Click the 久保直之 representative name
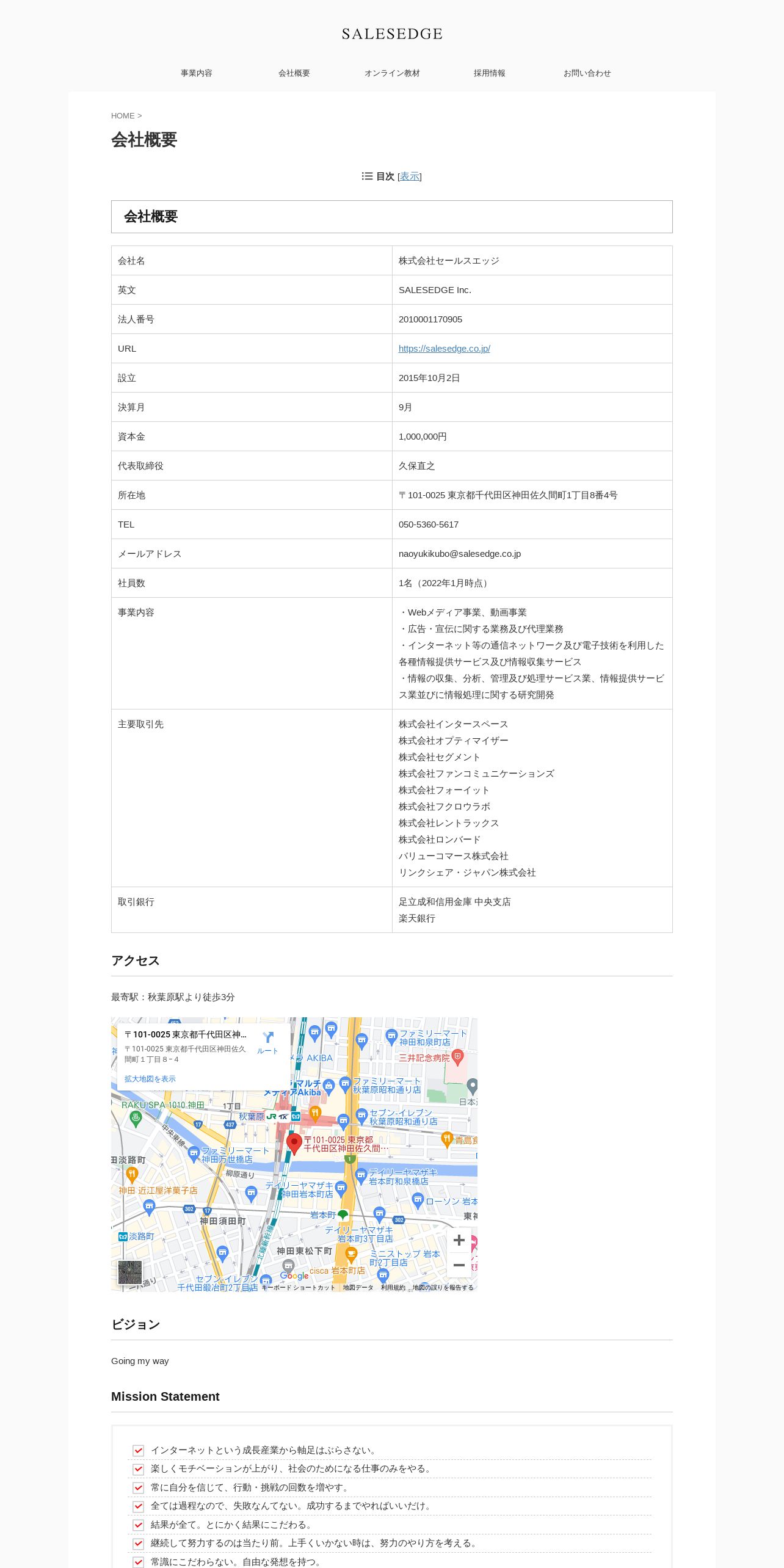 click(417, 466)
